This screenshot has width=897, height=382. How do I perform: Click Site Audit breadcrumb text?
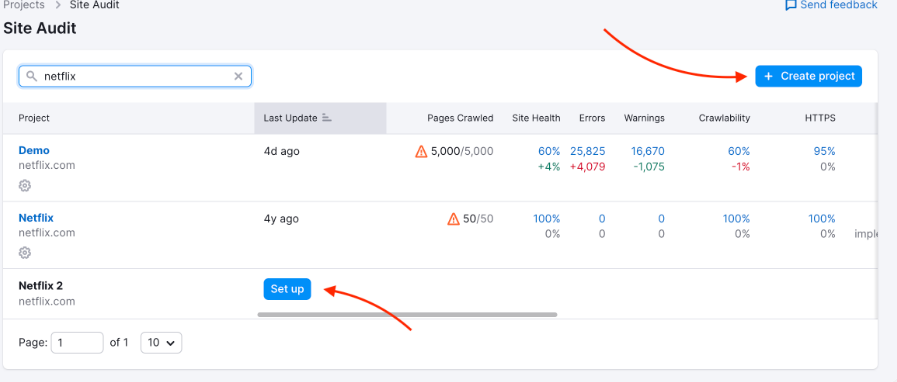[94, 5]
